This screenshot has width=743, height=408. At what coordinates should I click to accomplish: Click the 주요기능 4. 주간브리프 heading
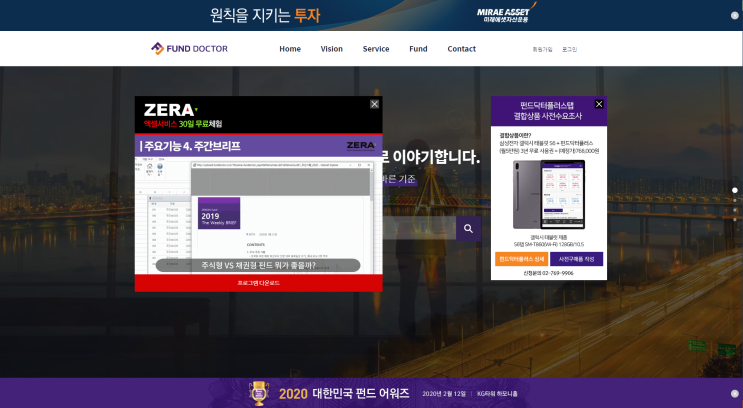(190, 146)
